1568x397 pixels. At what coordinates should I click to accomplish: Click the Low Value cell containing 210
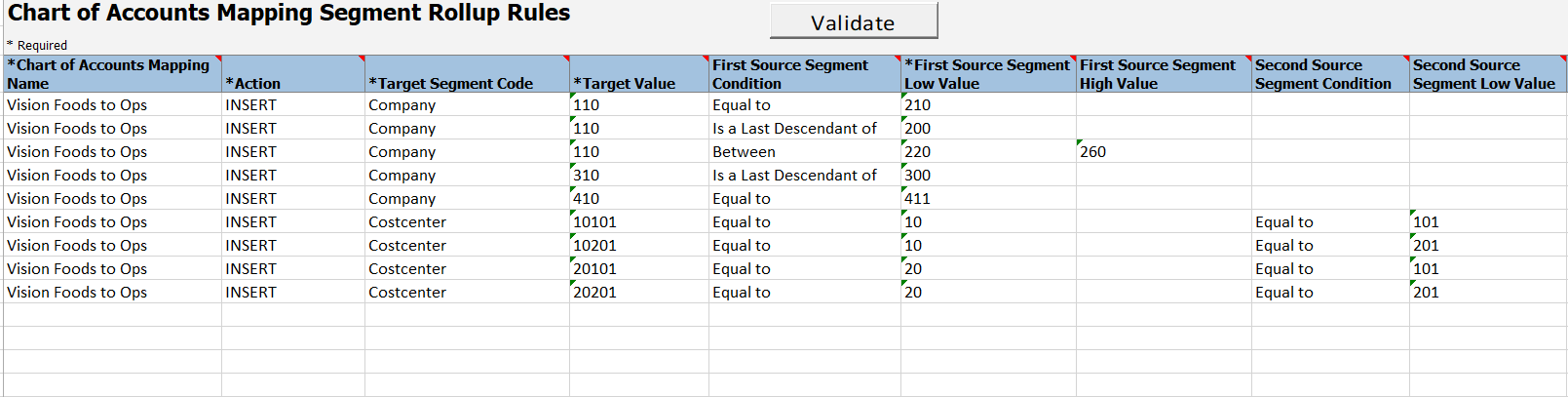pos(987,105)
